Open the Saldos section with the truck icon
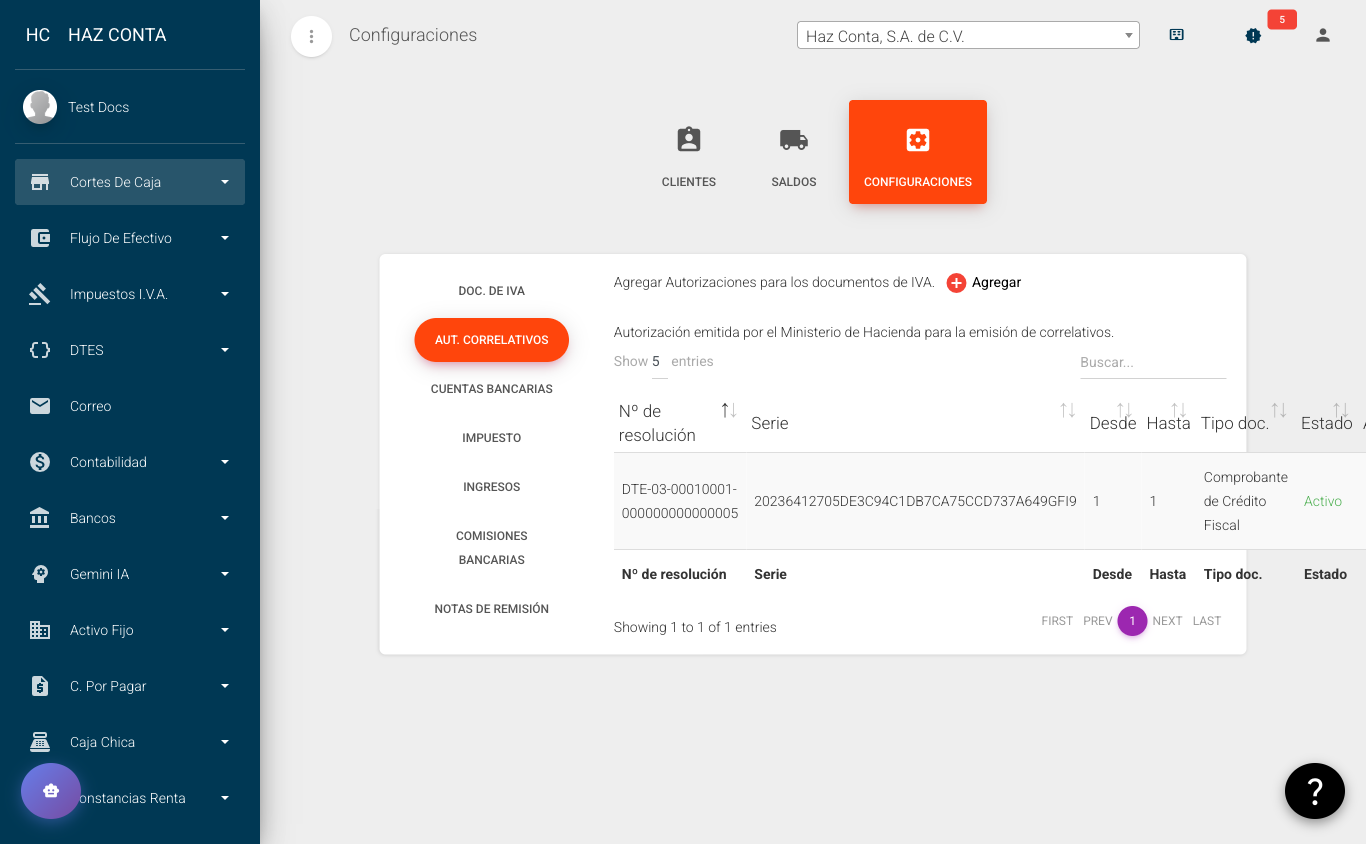Image resolution: width=1366 pixels, height=844 pixels. [x=793, y=151]
